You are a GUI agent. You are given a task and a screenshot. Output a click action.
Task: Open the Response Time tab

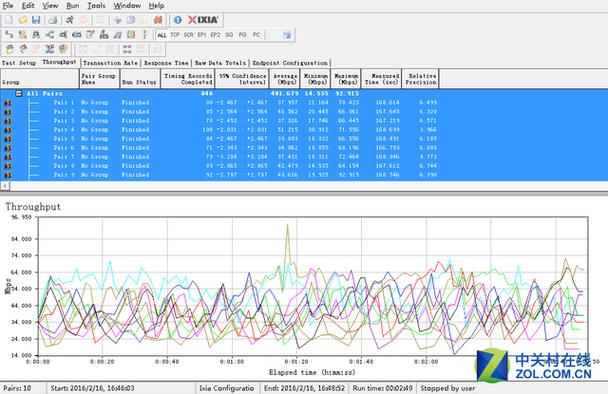pos(166,63)
